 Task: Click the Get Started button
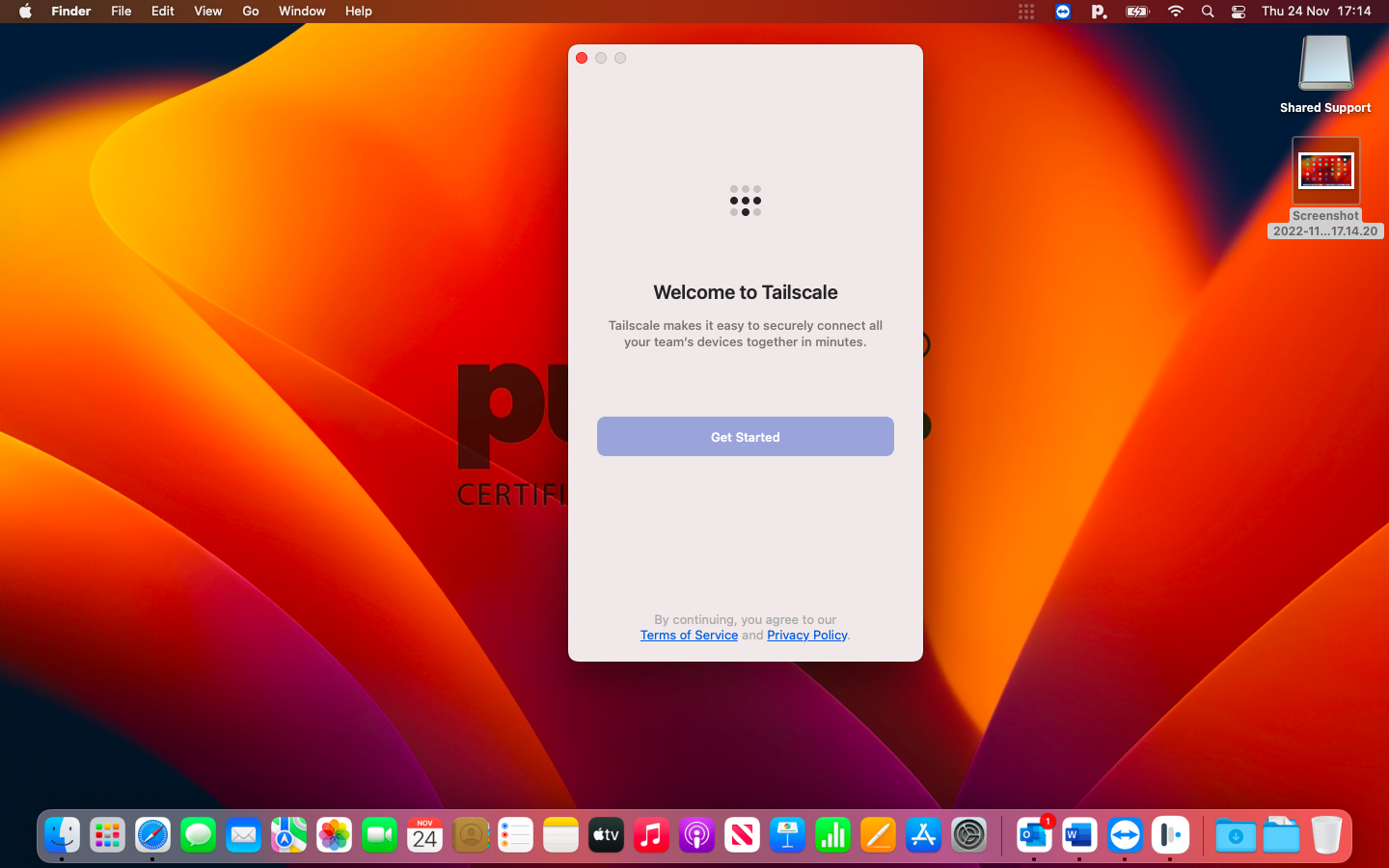[745, 437]
